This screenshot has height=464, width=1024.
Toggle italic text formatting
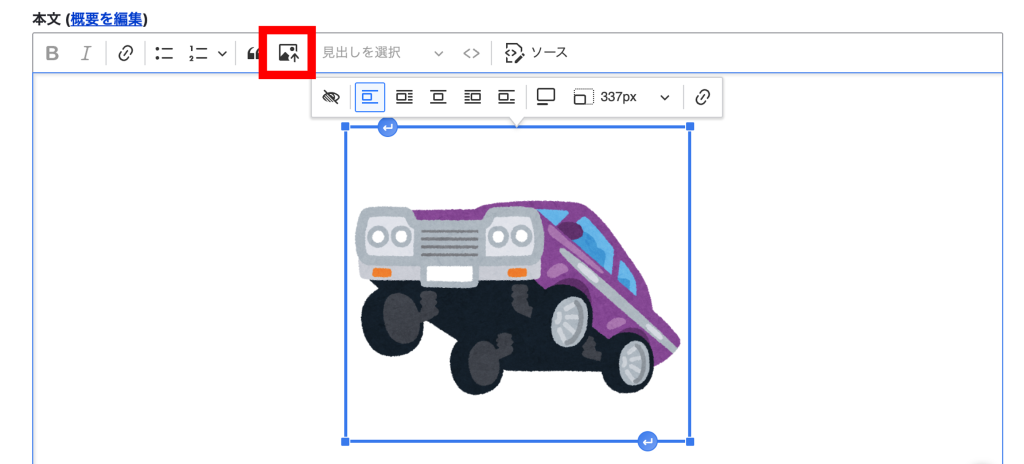(86, 54)
